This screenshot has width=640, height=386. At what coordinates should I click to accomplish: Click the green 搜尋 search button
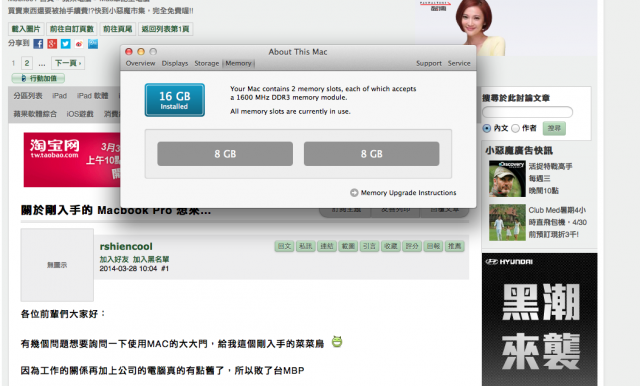[x=554, y=128]
